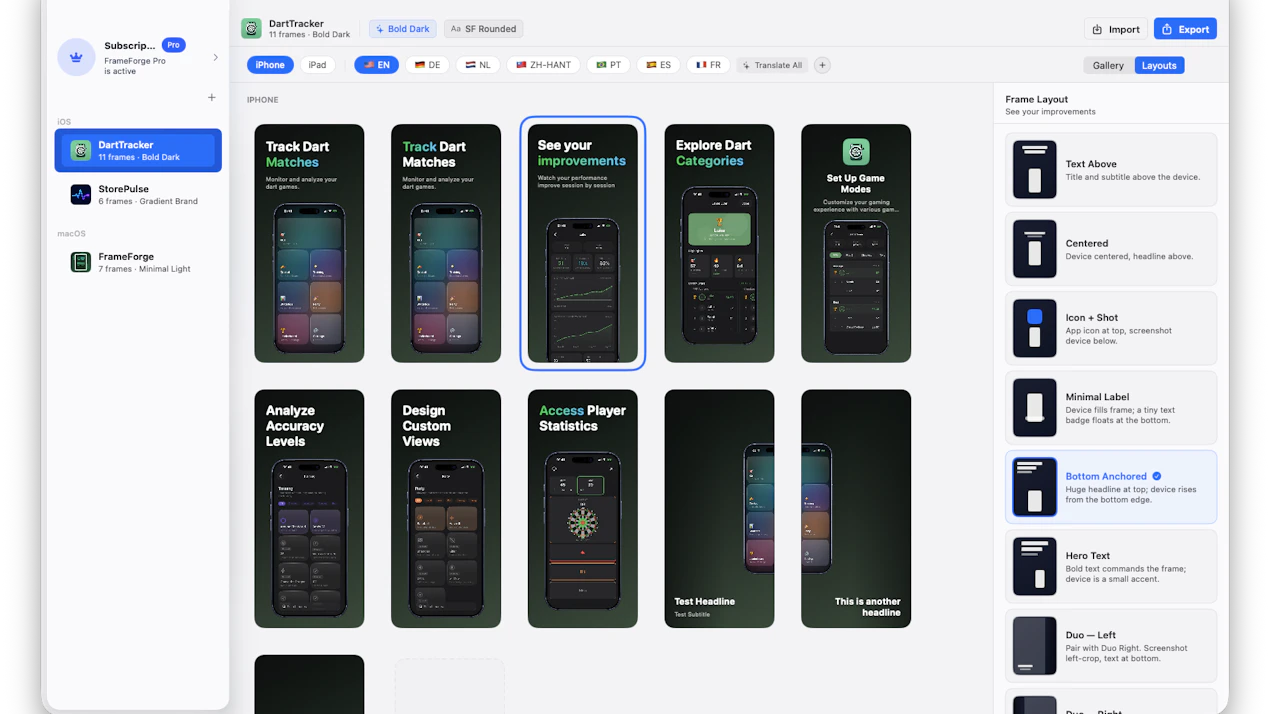1270x714 pixels.
Task: Select the Test Headline frame
Action: [x=719, y=509]
